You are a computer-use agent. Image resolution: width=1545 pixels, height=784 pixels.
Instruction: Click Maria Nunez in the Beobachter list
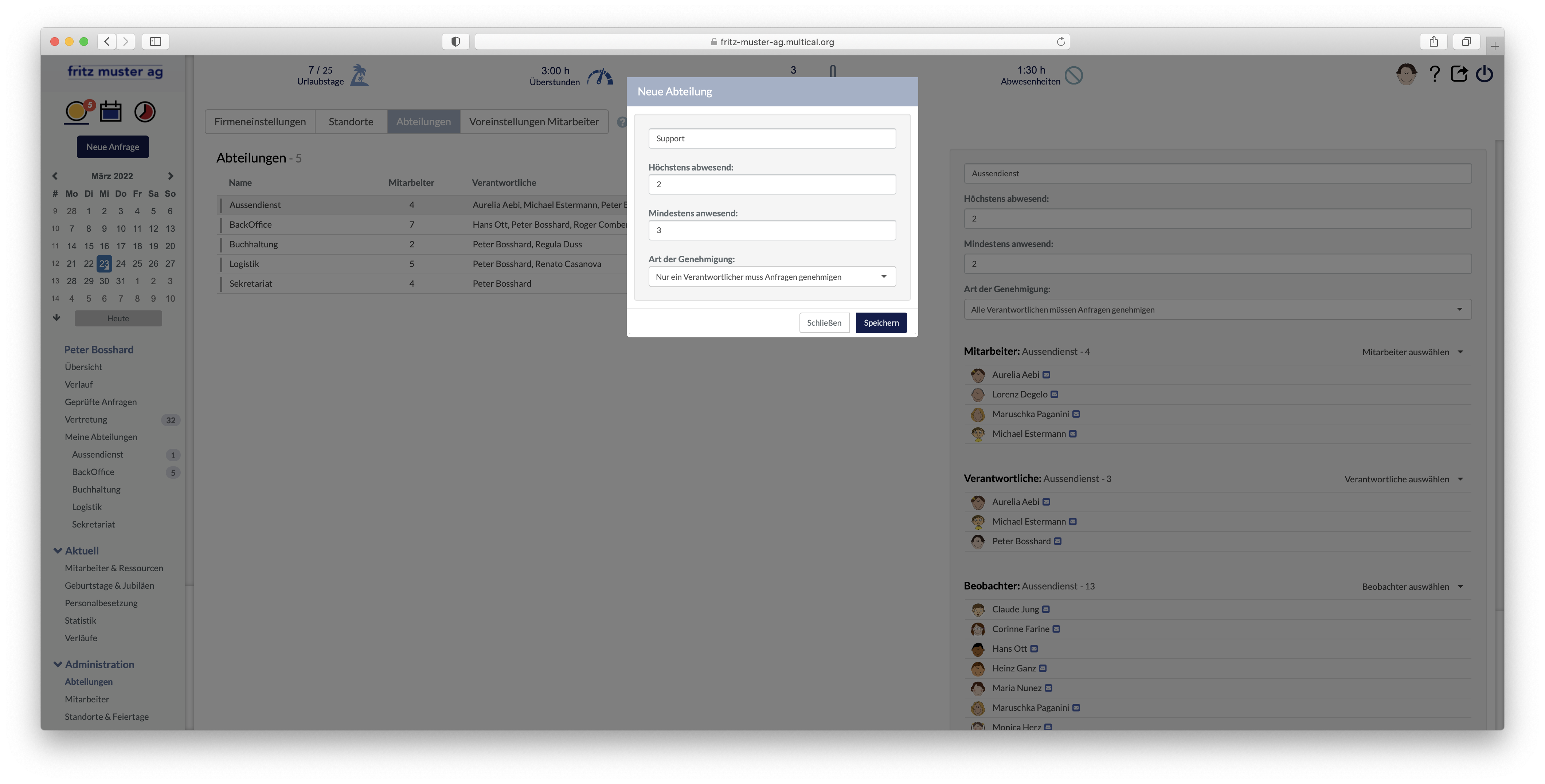coord(1017,688)
